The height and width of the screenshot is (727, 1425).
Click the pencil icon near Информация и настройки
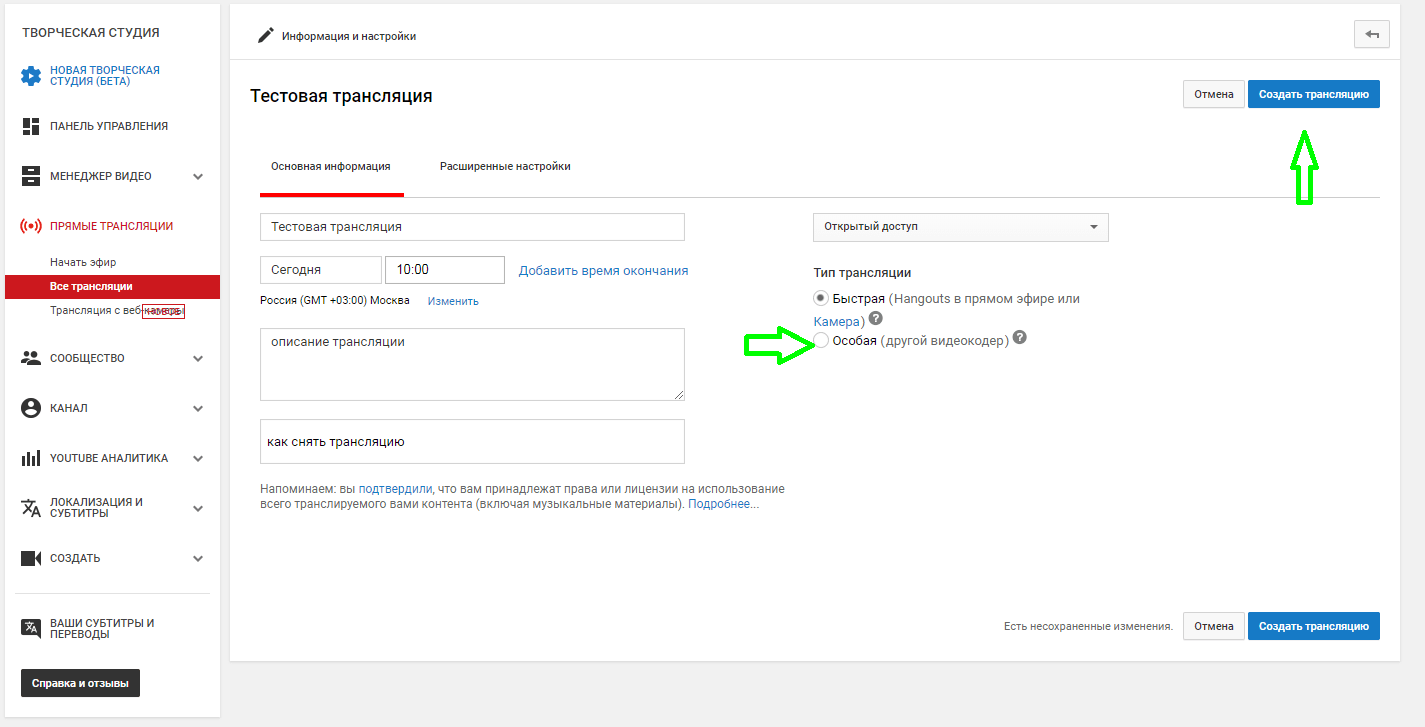tap(265, 35)
